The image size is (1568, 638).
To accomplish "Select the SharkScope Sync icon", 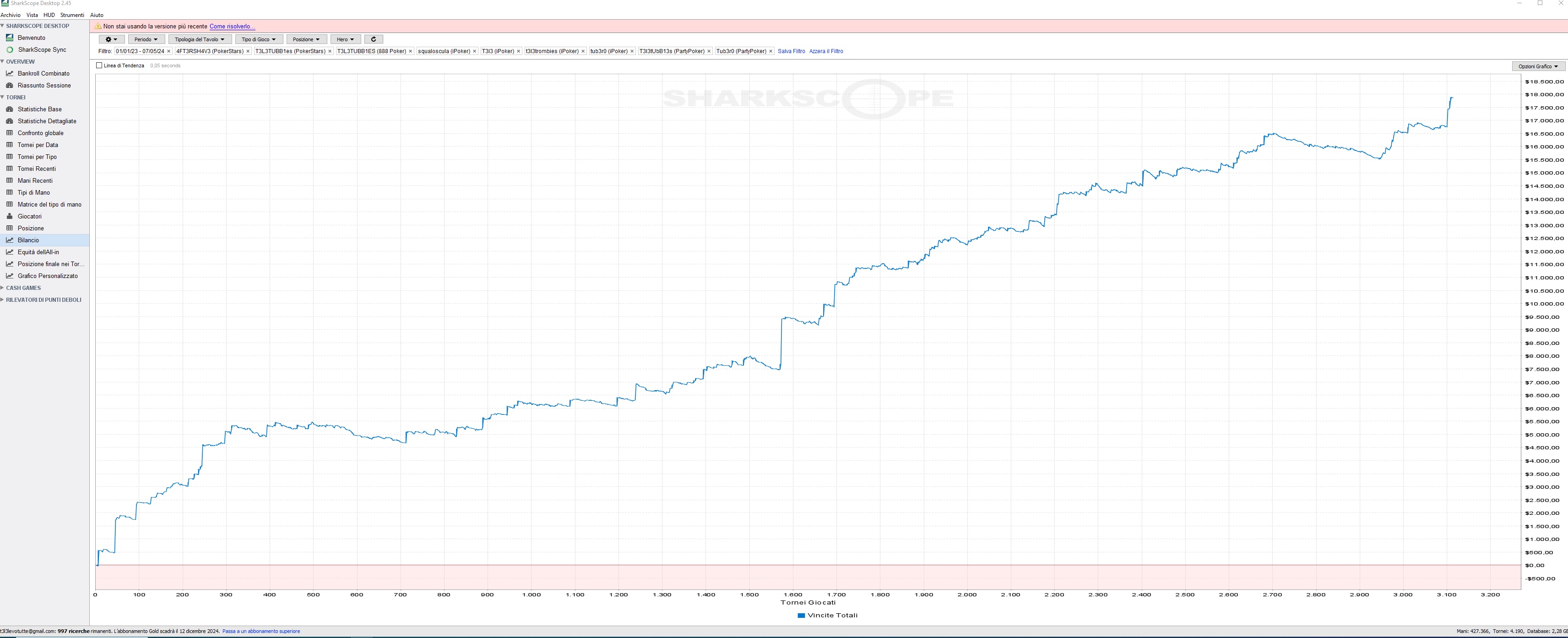I will coord(10,49).
